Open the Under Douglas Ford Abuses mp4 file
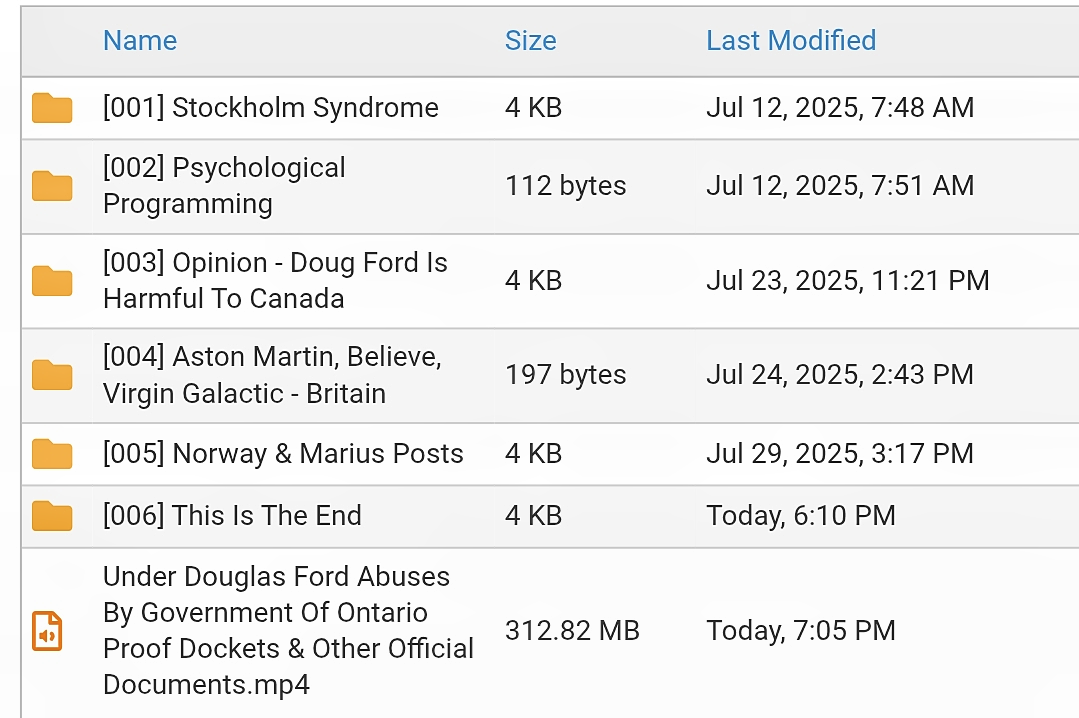The image size is (1079, 718). pyautogui.click(x=287, y=631)
